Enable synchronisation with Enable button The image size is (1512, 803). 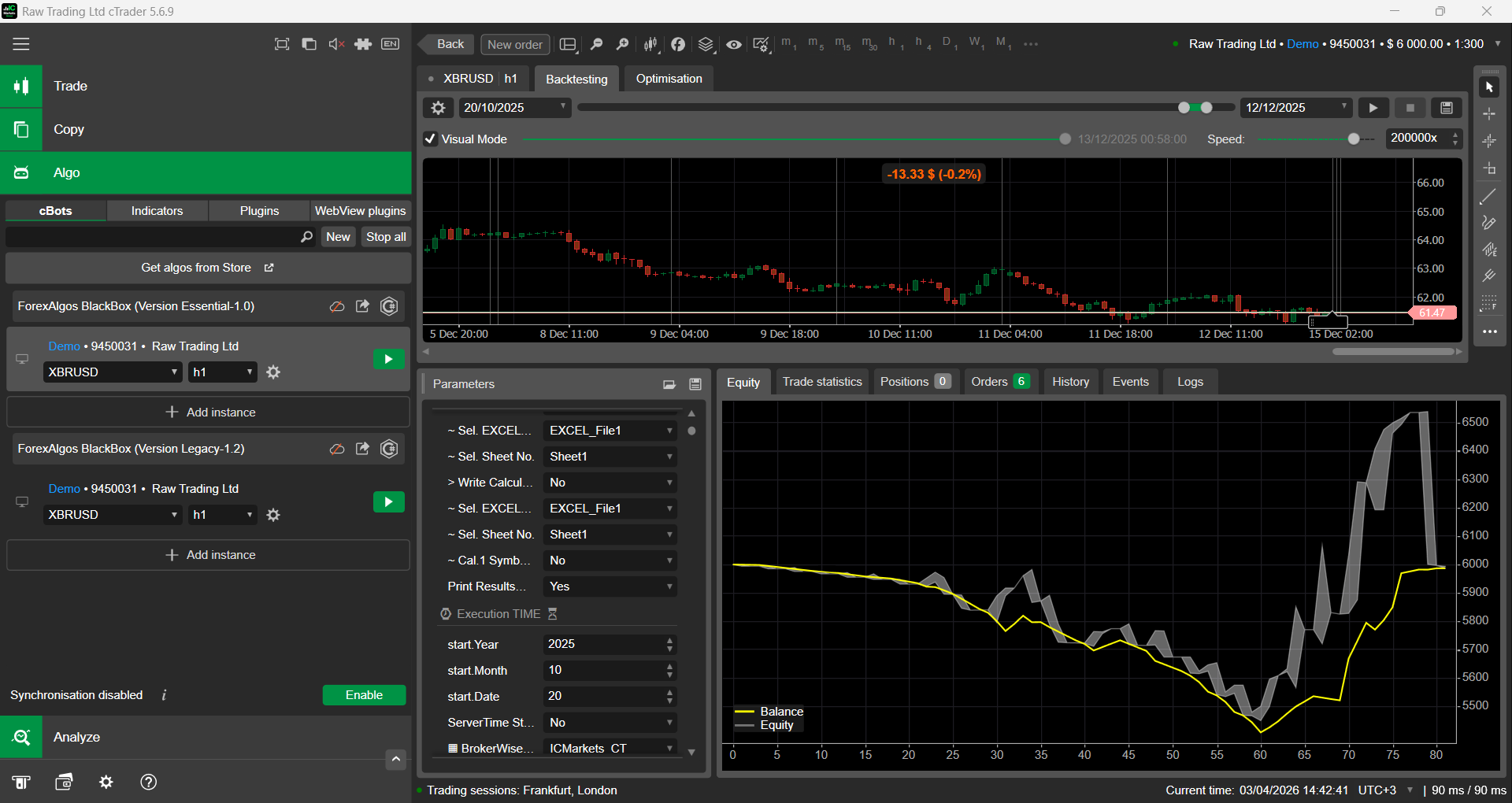point(364,695)
